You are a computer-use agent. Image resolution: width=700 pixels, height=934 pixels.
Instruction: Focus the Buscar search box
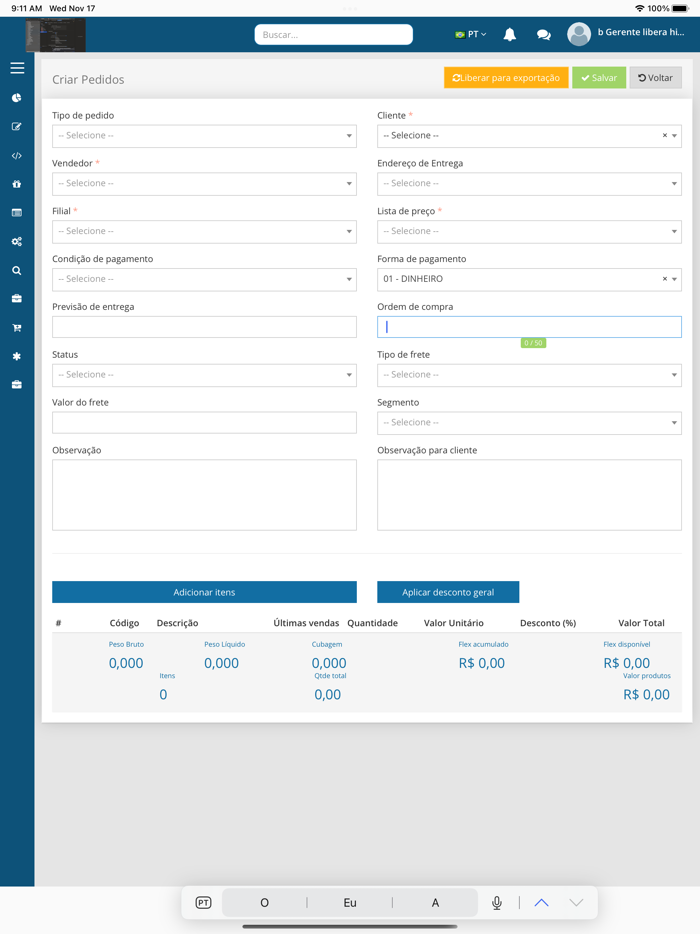pyautogui.click(x=334, y=35)
